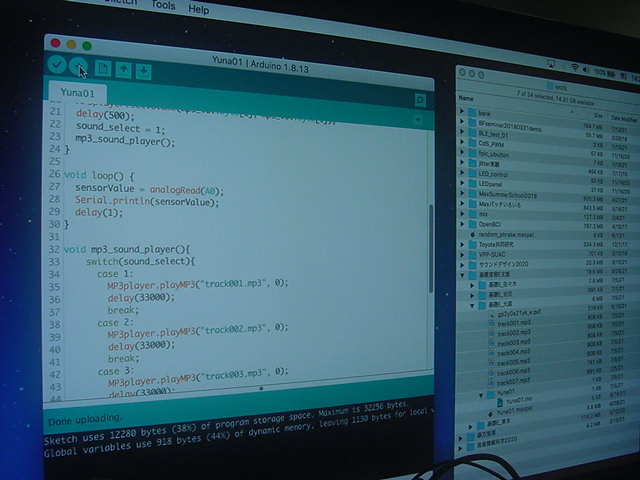Click the Open sketch up-arrow icon

pyautogui.click(x=123, y=70)
